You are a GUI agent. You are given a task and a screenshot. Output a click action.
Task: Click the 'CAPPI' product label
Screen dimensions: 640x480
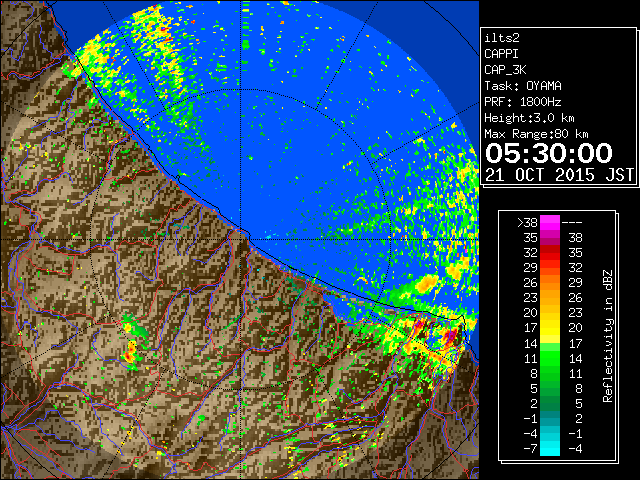pos(501,54)
